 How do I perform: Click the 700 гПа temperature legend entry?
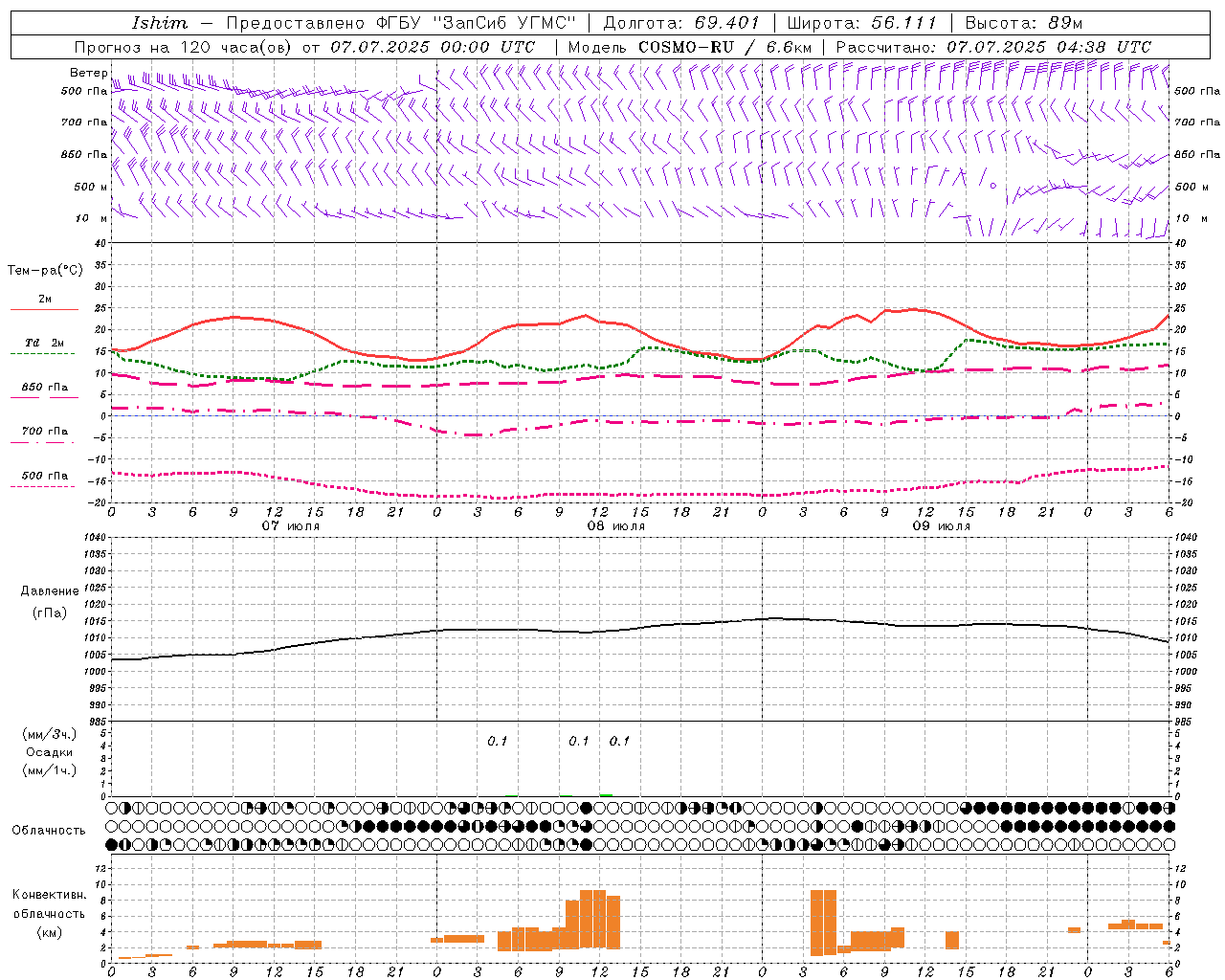point(45,432)
